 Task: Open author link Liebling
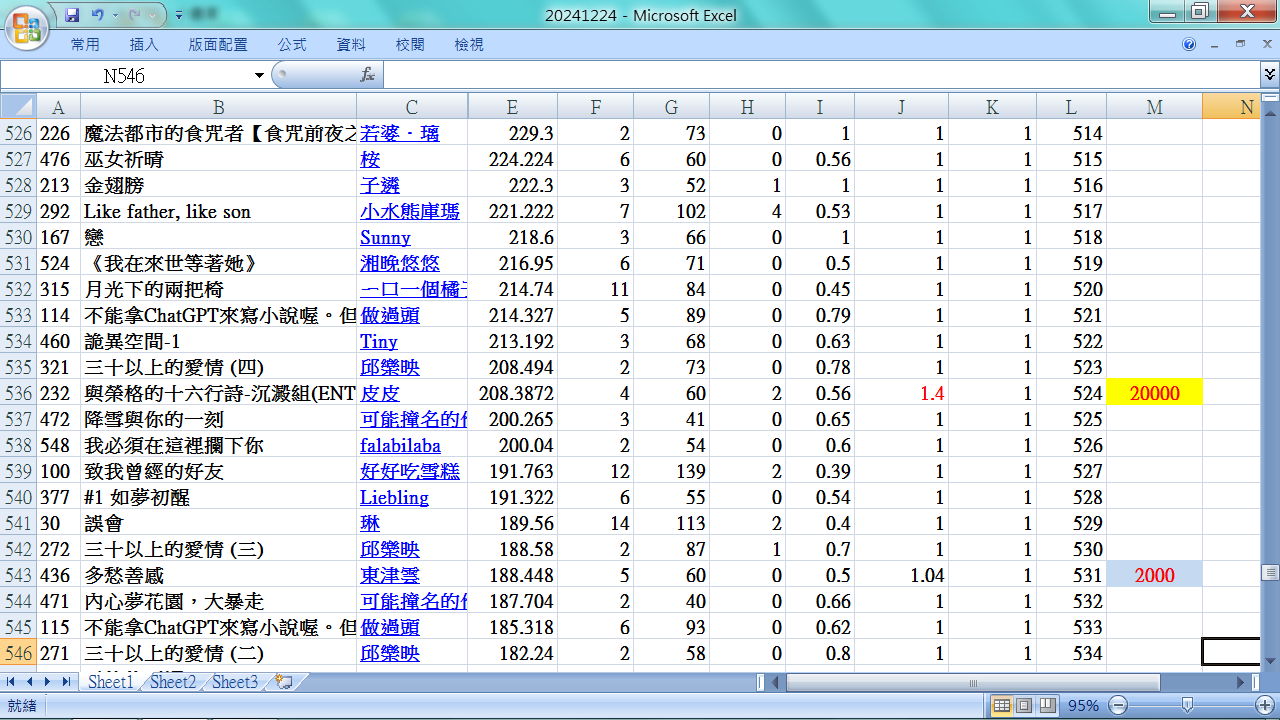pos(394,497)
